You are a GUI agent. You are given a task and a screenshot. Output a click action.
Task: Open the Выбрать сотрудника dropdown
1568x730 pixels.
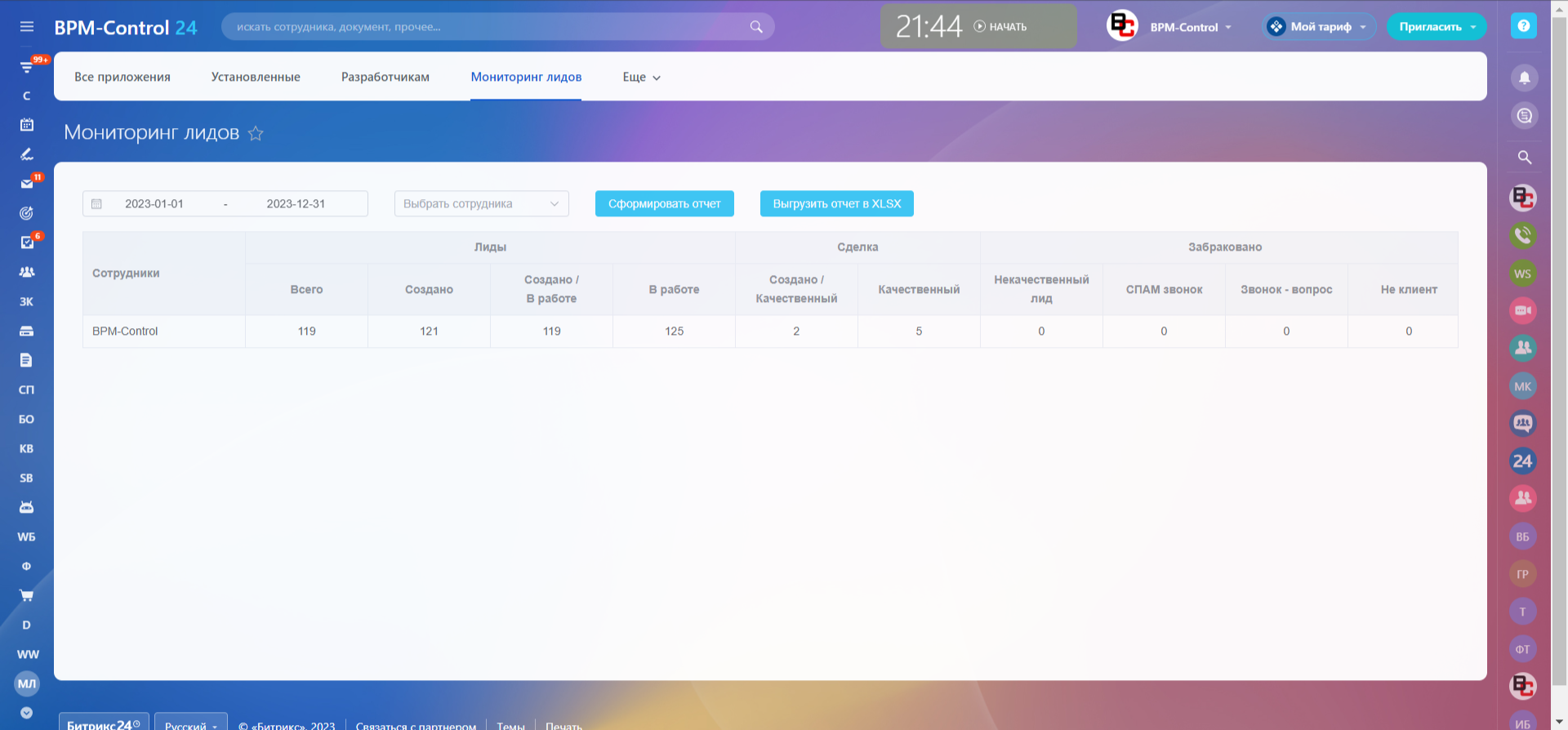[482, 204]
